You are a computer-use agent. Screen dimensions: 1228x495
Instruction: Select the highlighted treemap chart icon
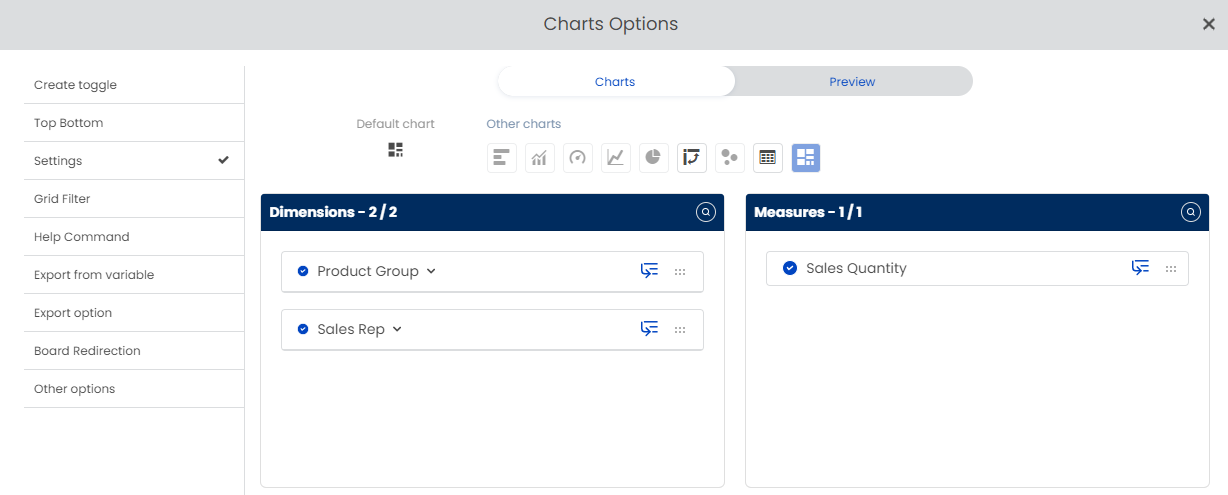[x=806, y=158]
